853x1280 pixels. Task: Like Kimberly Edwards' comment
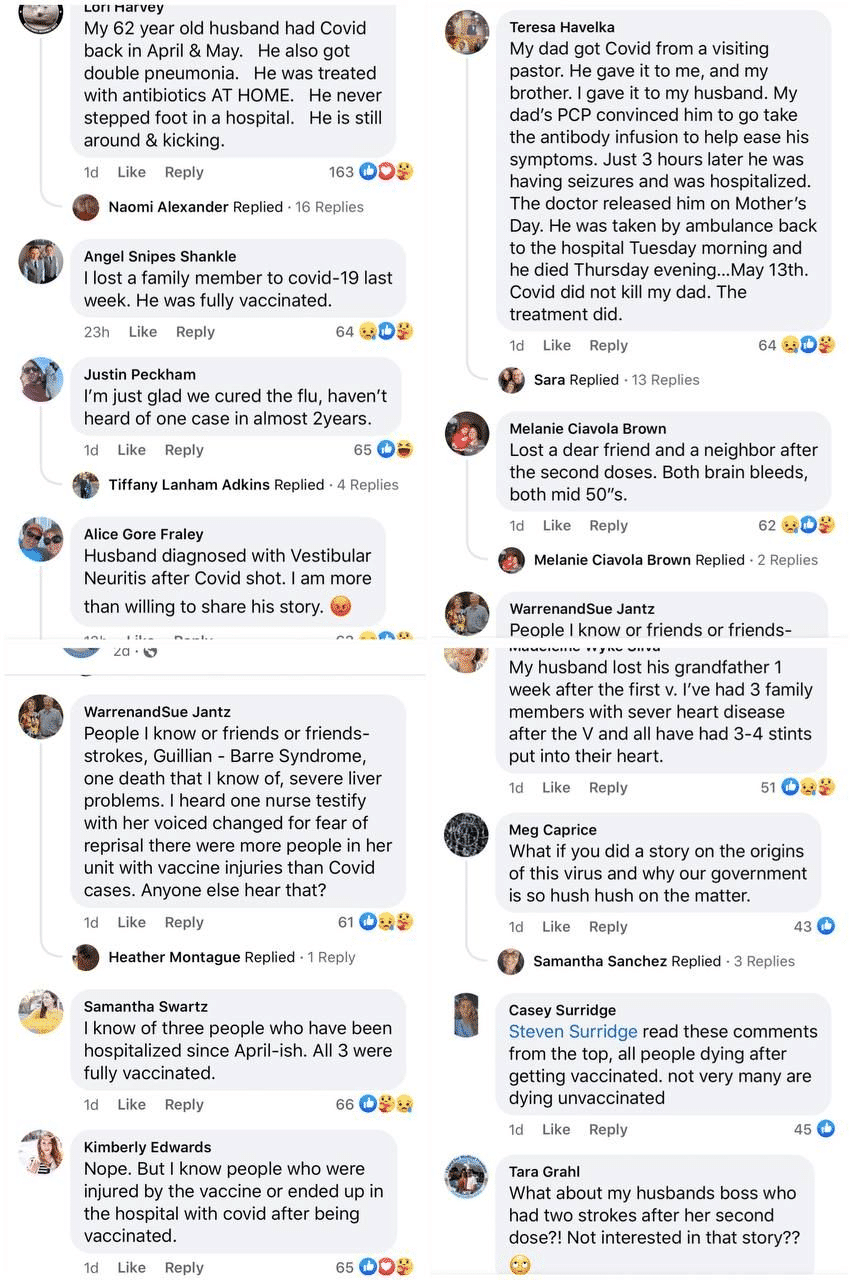(x=131, y=1268)
